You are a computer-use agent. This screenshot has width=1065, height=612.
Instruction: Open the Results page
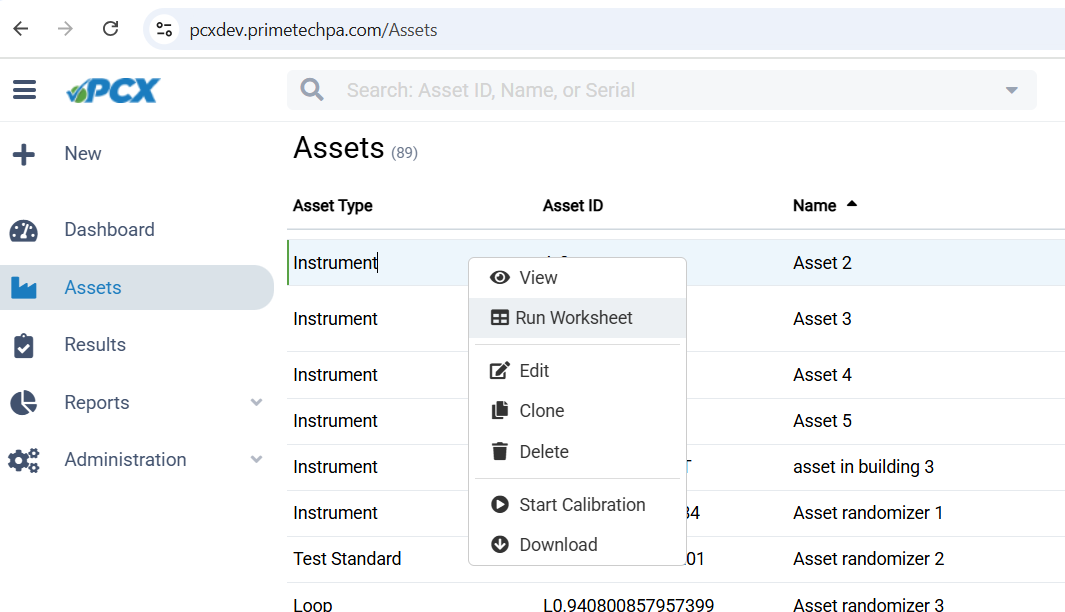[95, 344]
